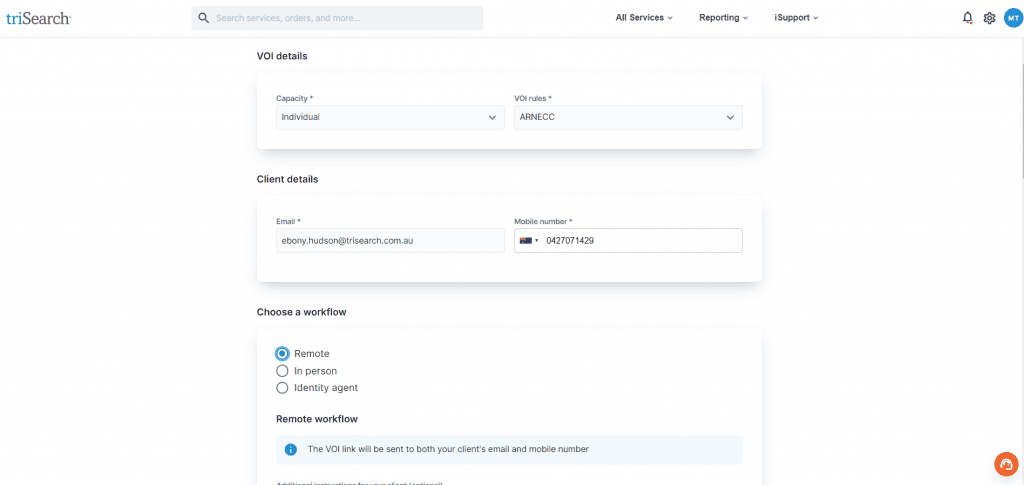The height and width of the screenshot is (485, 1024).
Task: Click the search magnifier icon
Action: coord(204,18)
